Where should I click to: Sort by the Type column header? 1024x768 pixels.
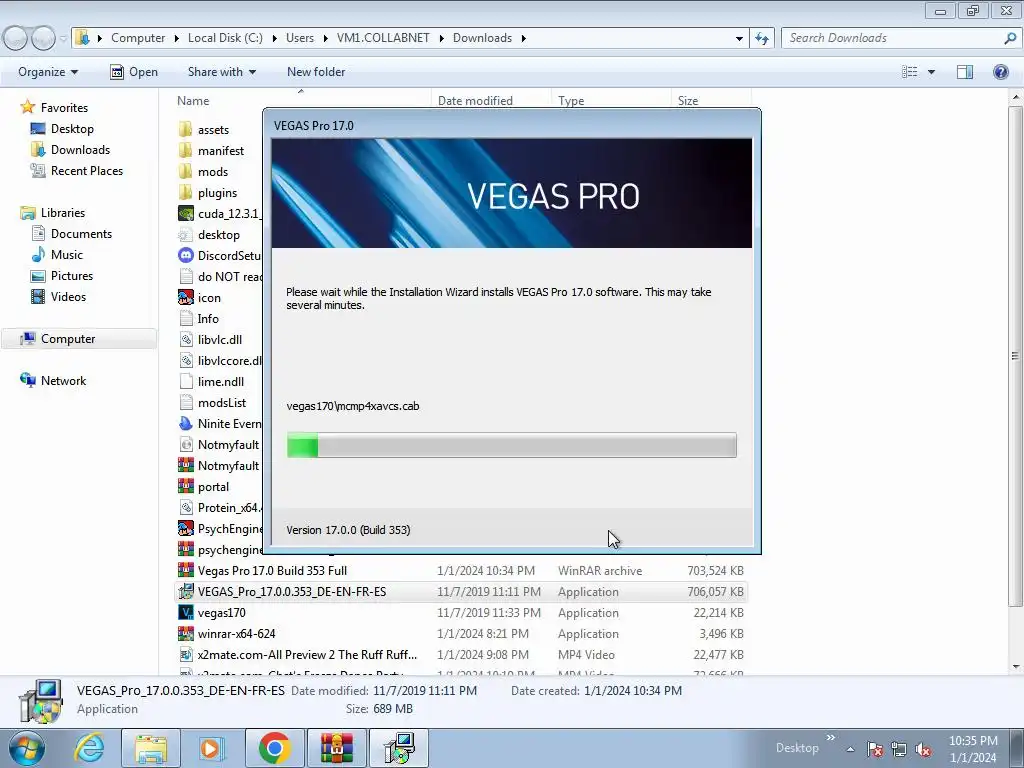click(x=571, y=101)
